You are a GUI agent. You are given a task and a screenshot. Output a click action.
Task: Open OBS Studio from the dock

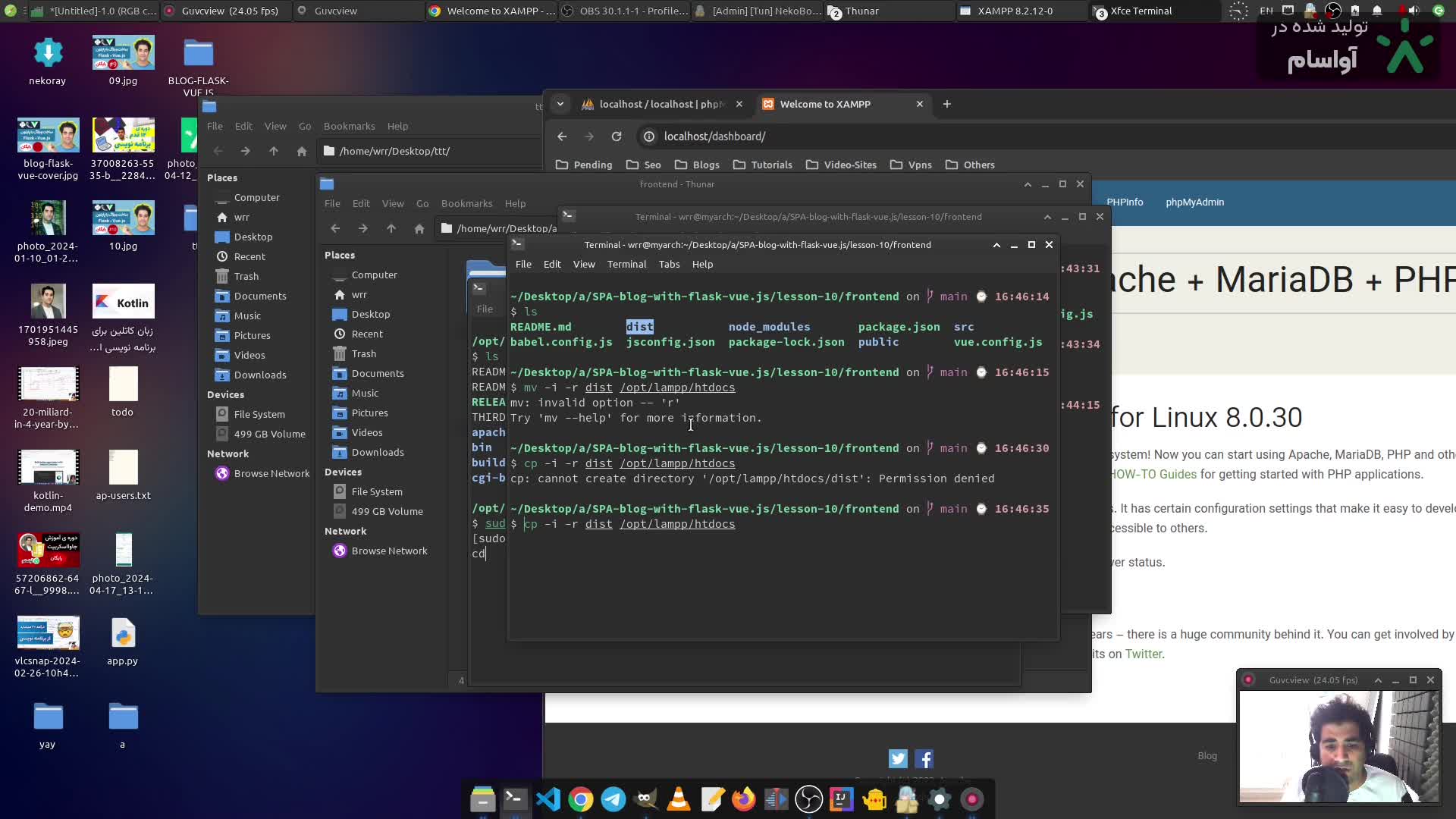pos(808,799)
